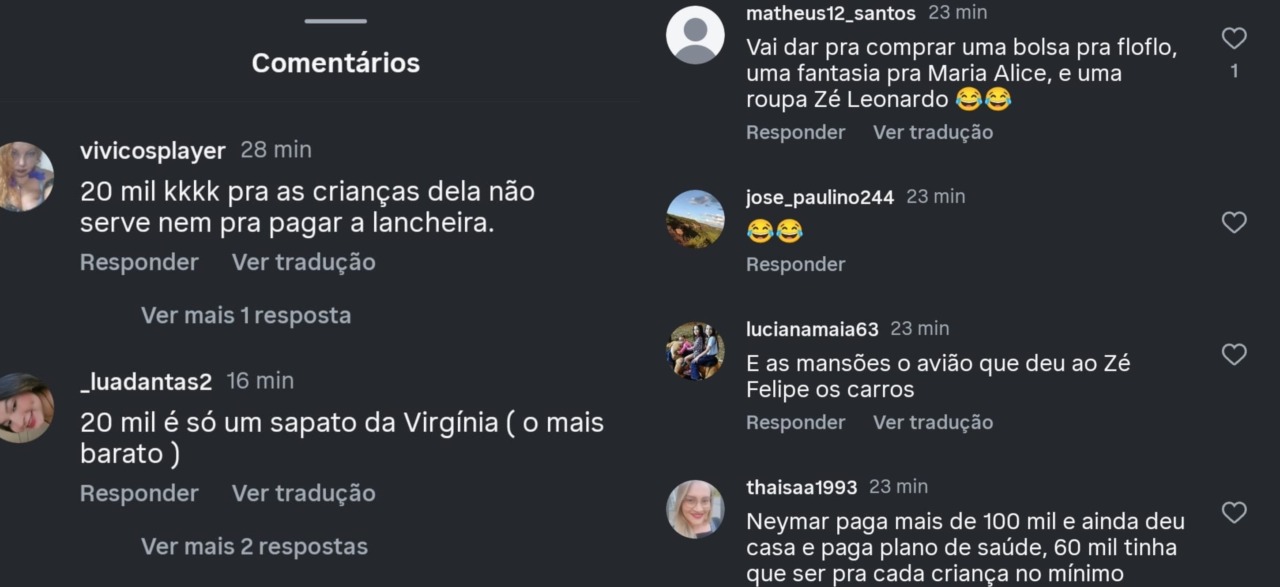Tap Responder under _luadantas2's comment
This screenshot has width=1280, height=587.
point(139,493)
